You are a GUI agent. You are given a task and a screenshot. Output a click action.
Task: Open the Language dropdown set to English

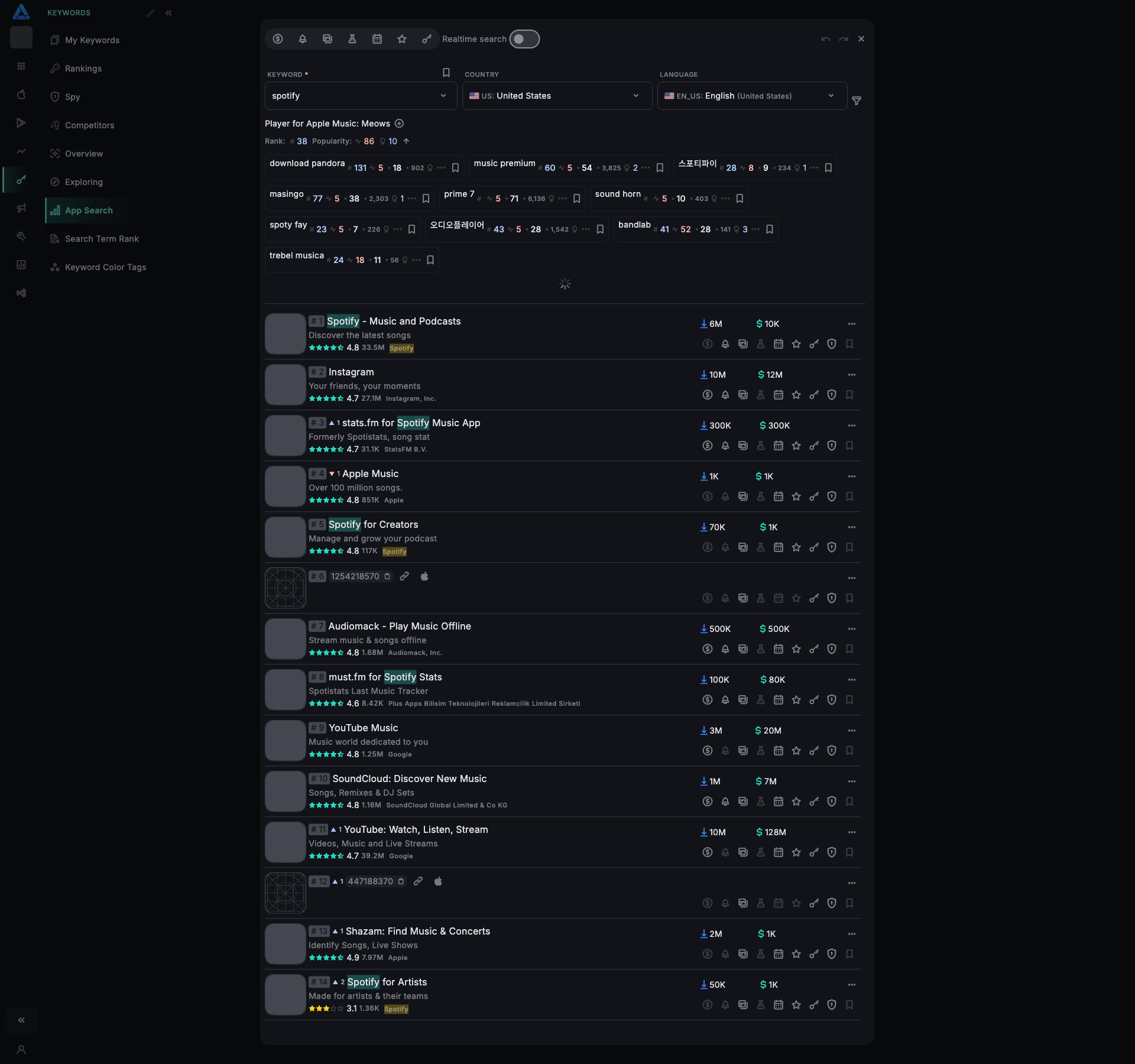(752, 96)
